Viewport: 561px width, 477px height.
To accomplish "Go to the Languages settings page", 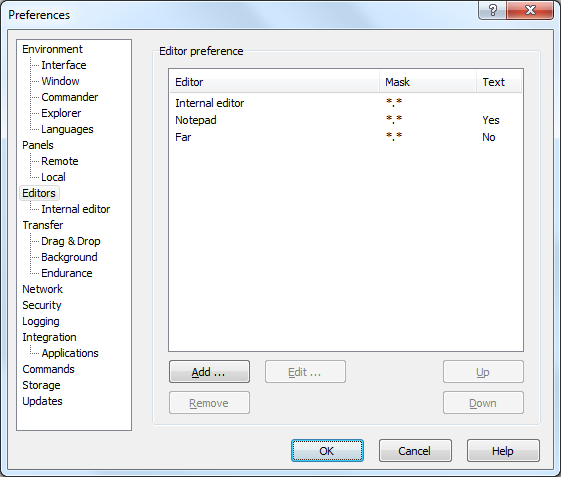I will click(67, 129).
